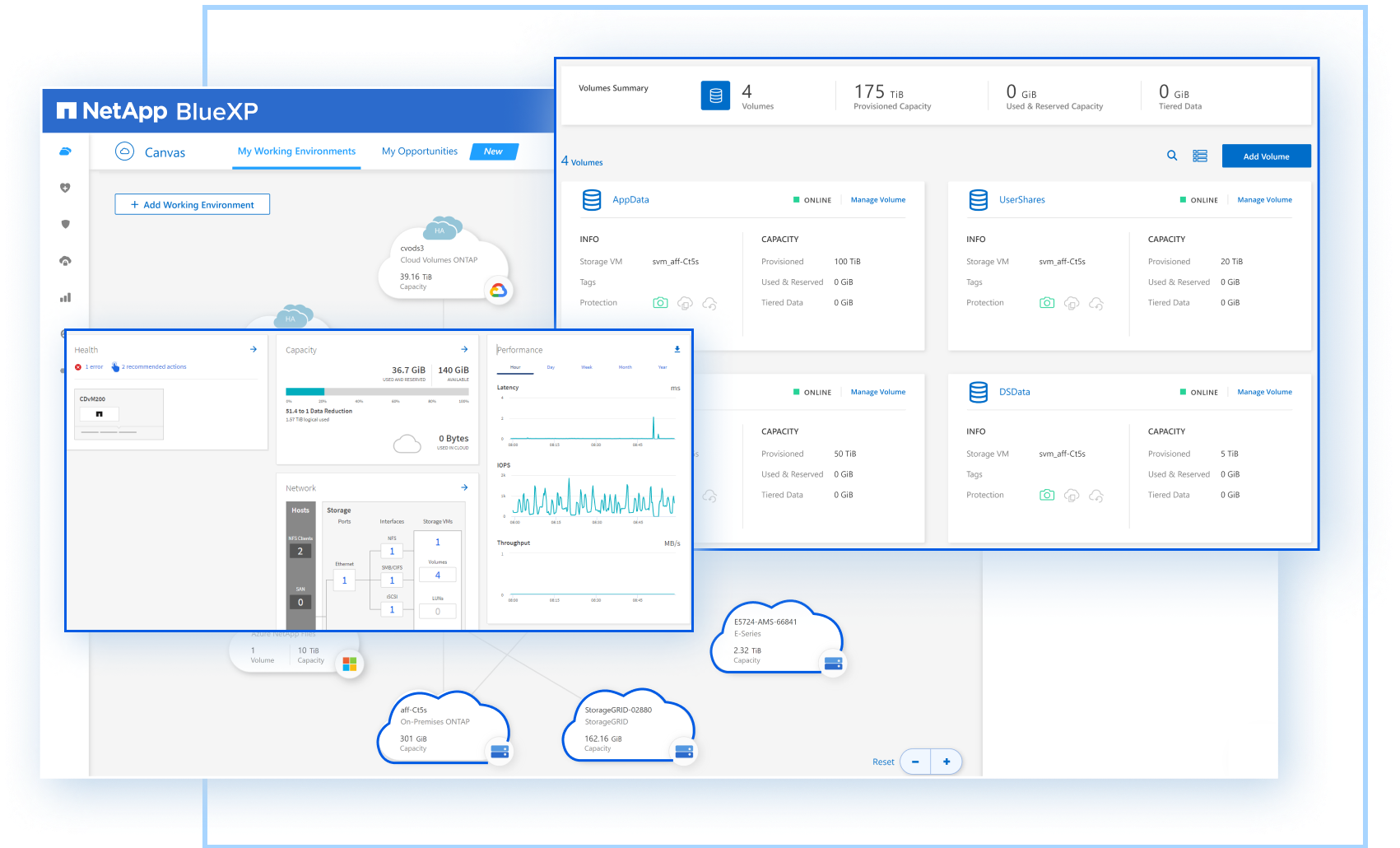Select the Month performance time range
The width and height of the screenshot is (1400, 848).
pyautogui.click(x=626, y=367)
